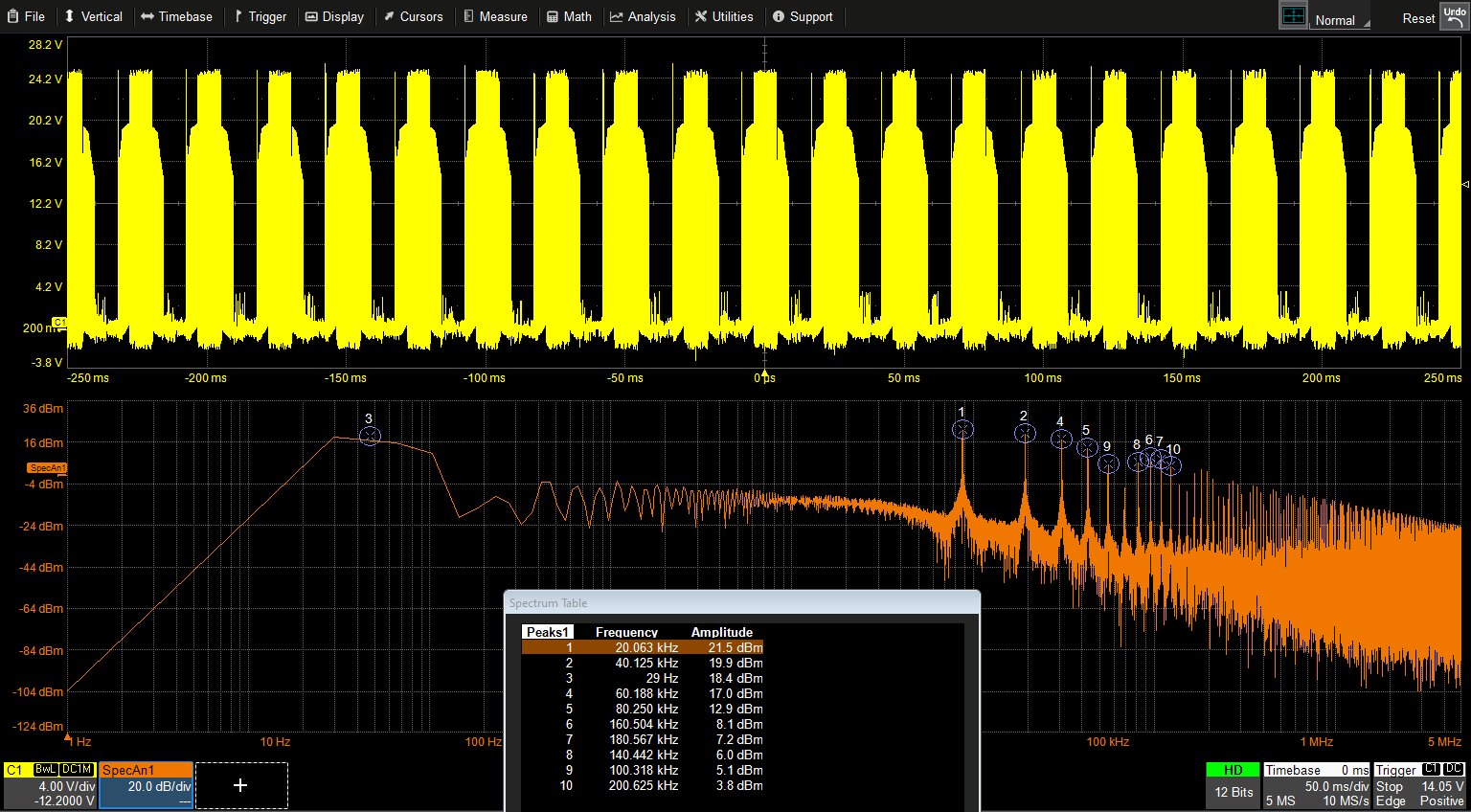Click the Undo icon at top right
This screenshot has height=812, width=1471.
(1454, 15)
